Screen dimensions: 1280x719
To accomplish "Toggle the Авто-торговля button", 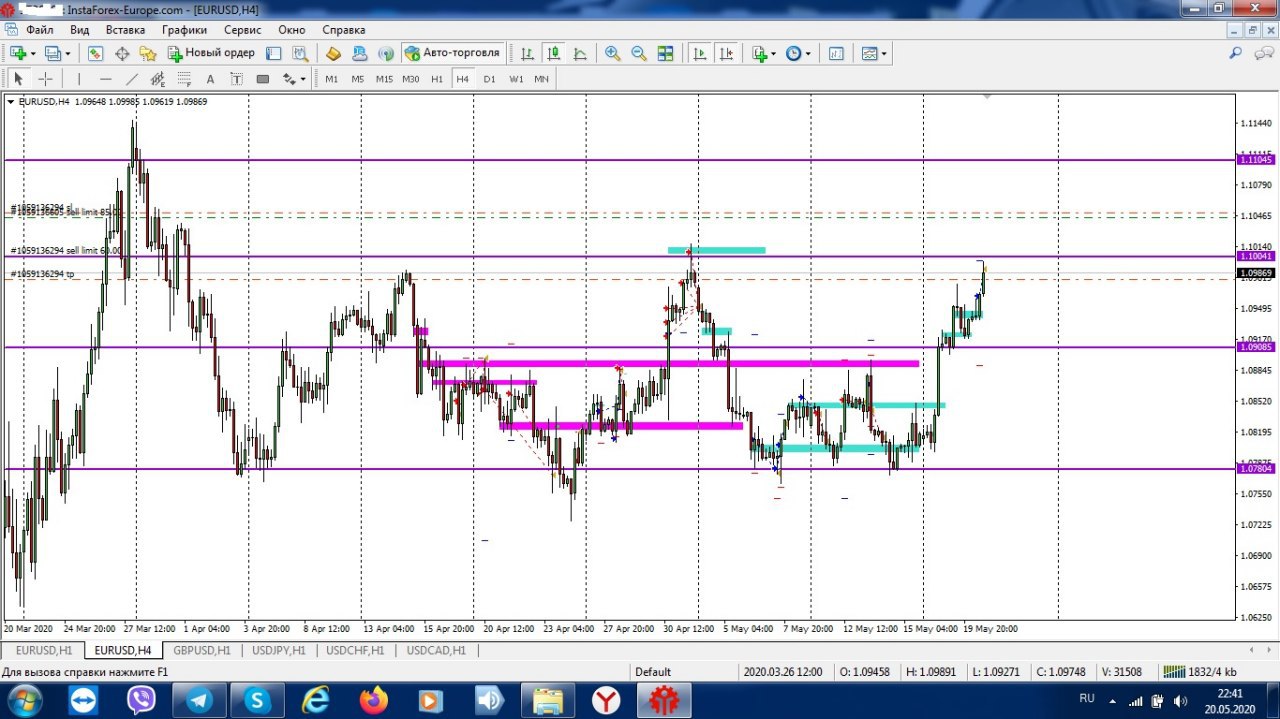I will (452, 53).
